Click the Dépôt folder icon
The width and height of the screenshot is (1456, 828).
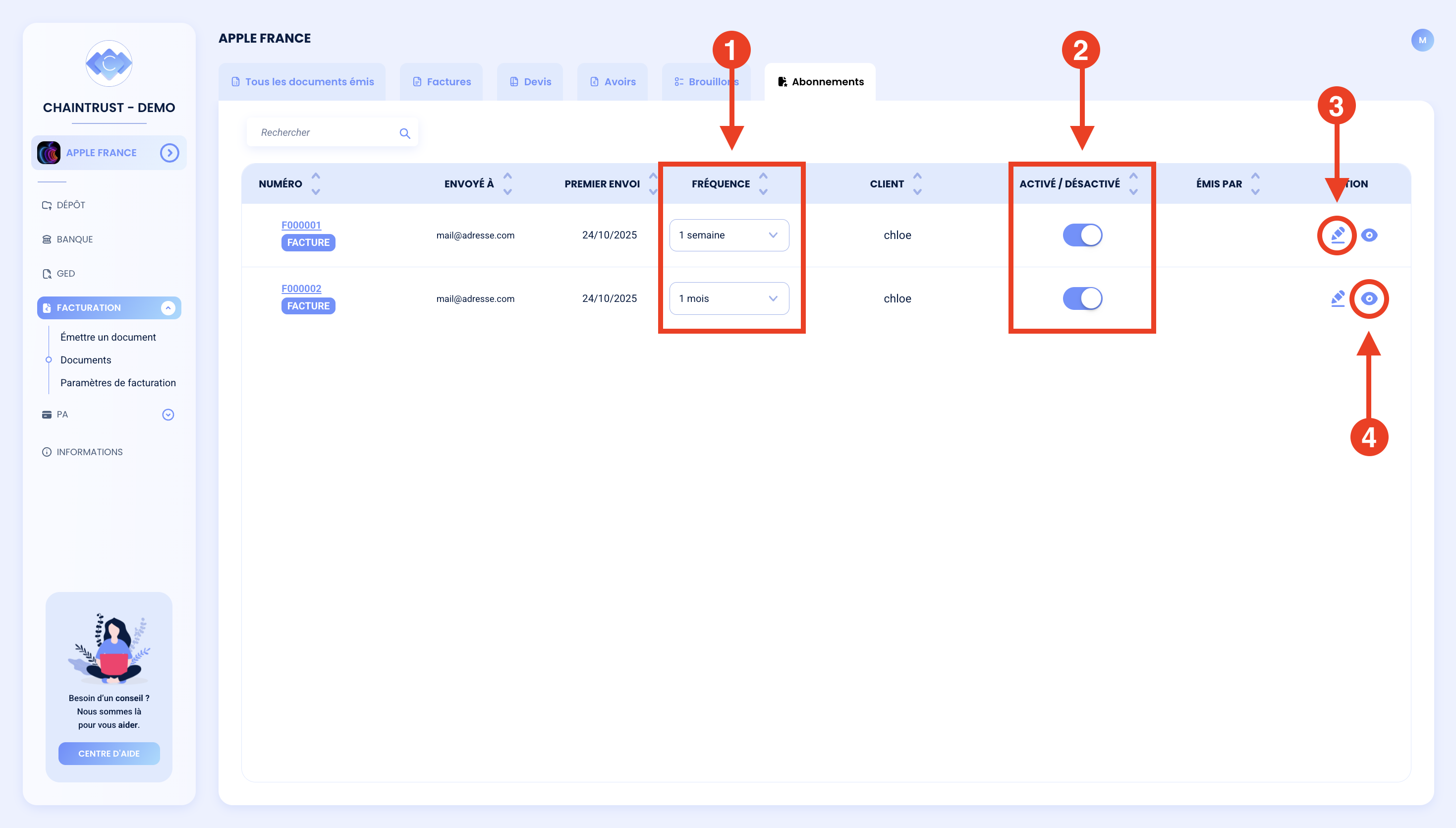tap(47, 205)
